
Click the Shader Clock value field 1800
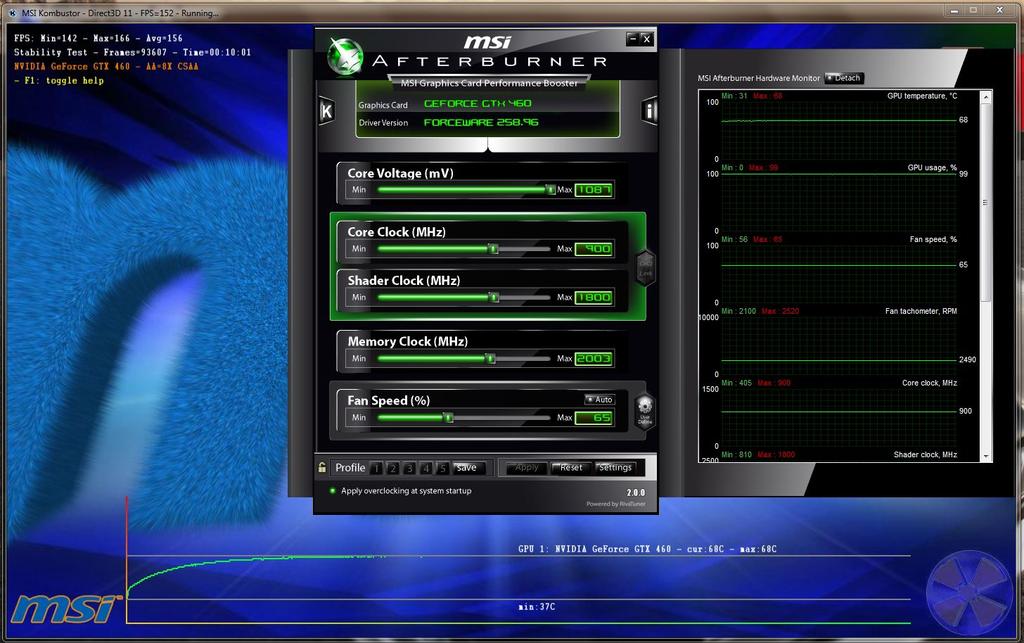point(594,298)
